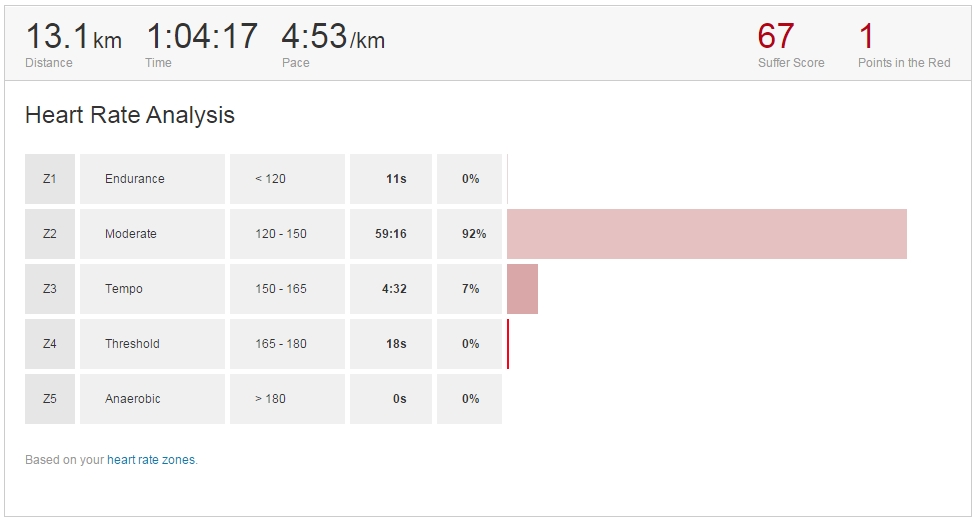Click the Heart Rate Analysis heading
Image resolution: width=975 pixels, height=522 pixels.
[x=130, y=115]
